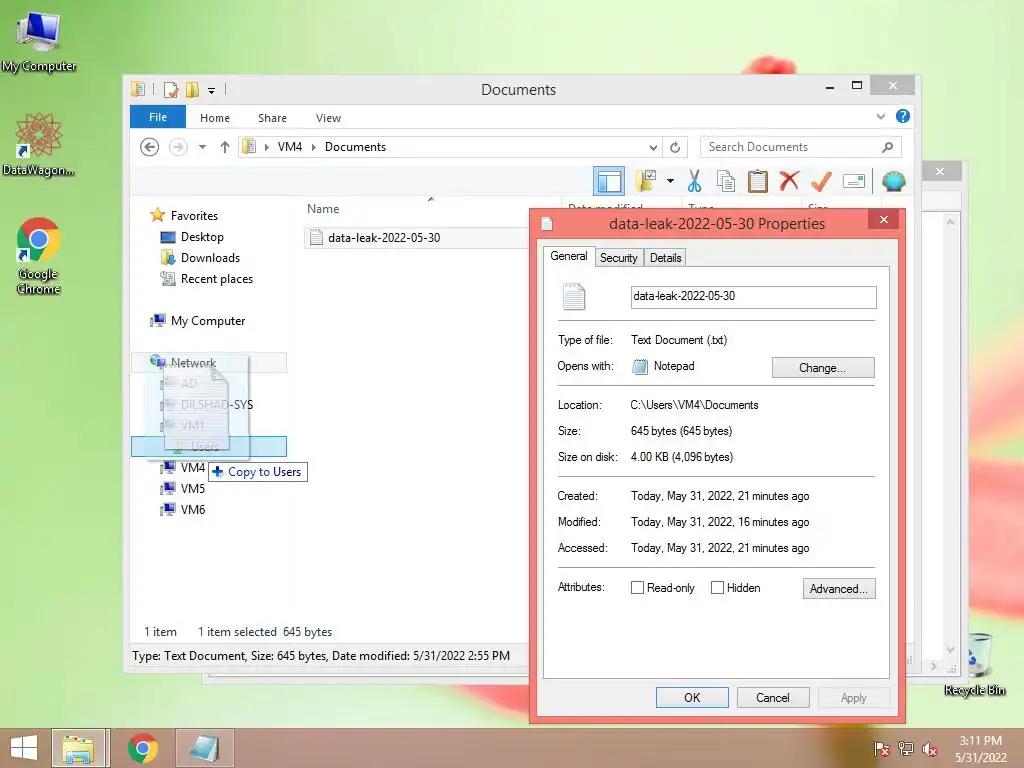
Task: Click the Copy icon in toolbar
Action: pyautogui.click(x=726, y=181)
